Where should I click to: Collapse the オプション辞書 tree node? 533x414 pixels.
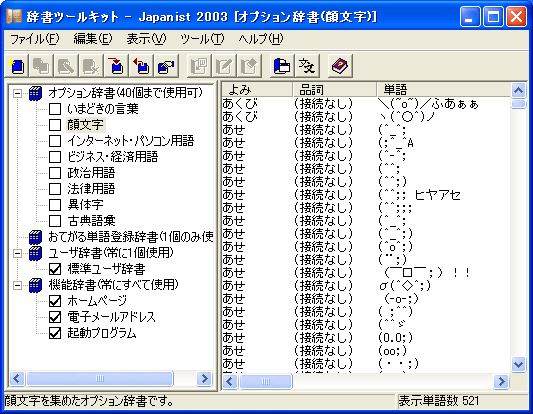click(x=17, y=93)
